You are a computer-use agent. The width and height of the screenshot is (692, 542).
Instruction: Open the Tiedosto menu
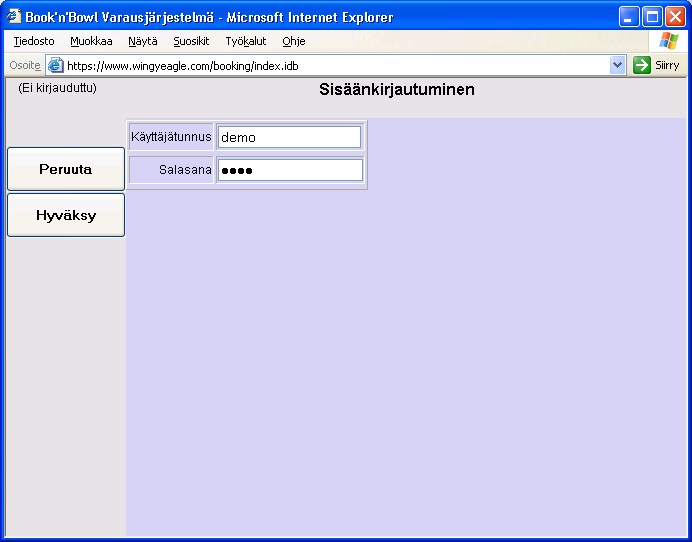(x=34, y=41)
